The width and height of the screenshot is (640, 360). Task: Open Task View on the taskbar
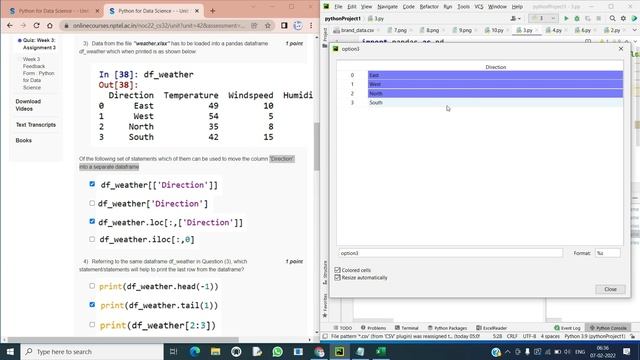pos(173,351)
